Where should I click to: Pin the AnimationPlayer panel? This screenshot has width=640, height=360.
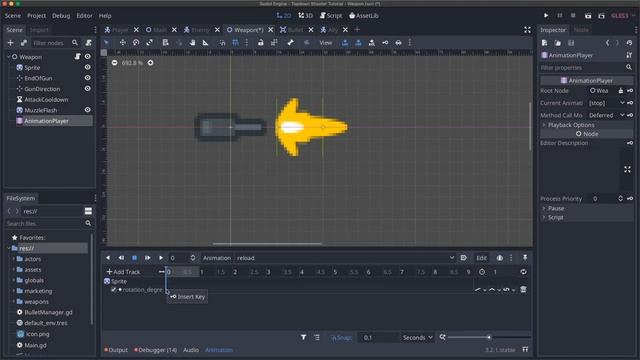525,258
